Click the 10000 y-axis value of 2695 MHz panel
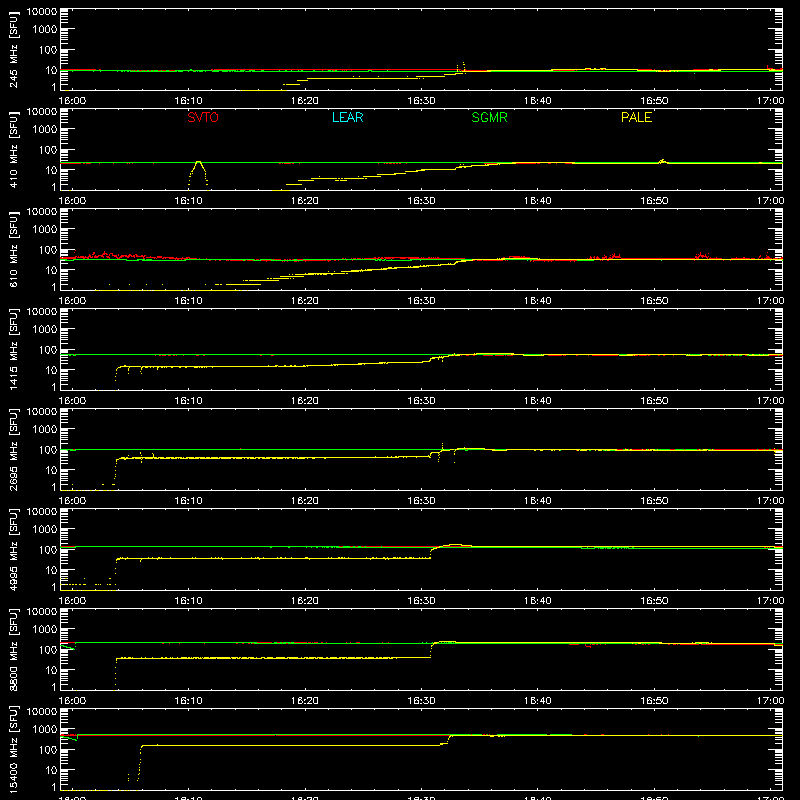The height and width of the screenshot is (800, 800). pyautogui.click(x=42, y=412)
